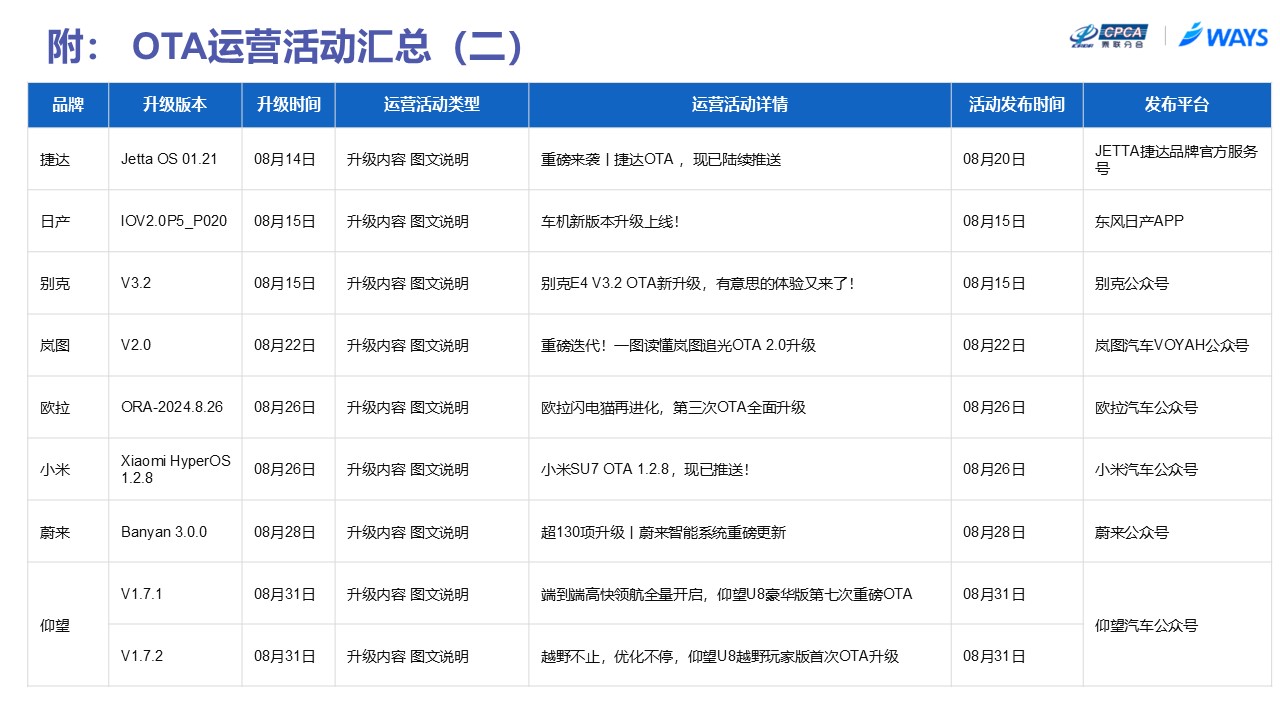
Task: Click detail 超130项升级丨蔚来智能系统重磅更新
Action: (x=663, y=532)
